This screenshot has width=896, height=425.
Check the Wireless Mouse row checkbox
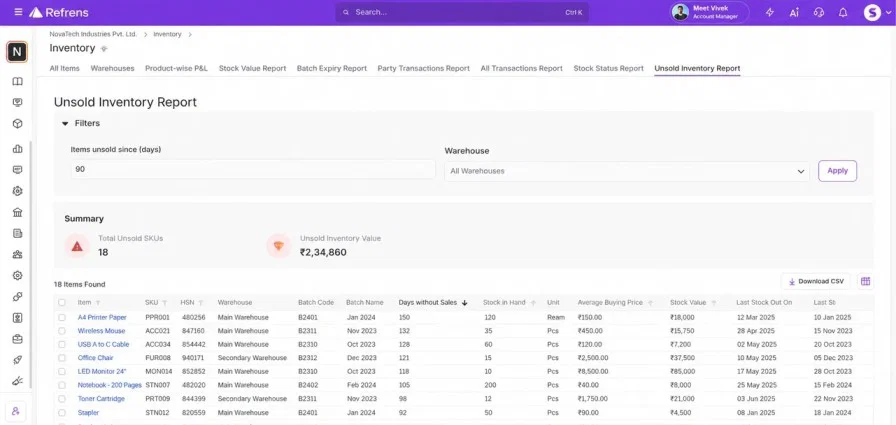[x=62, y=331]
